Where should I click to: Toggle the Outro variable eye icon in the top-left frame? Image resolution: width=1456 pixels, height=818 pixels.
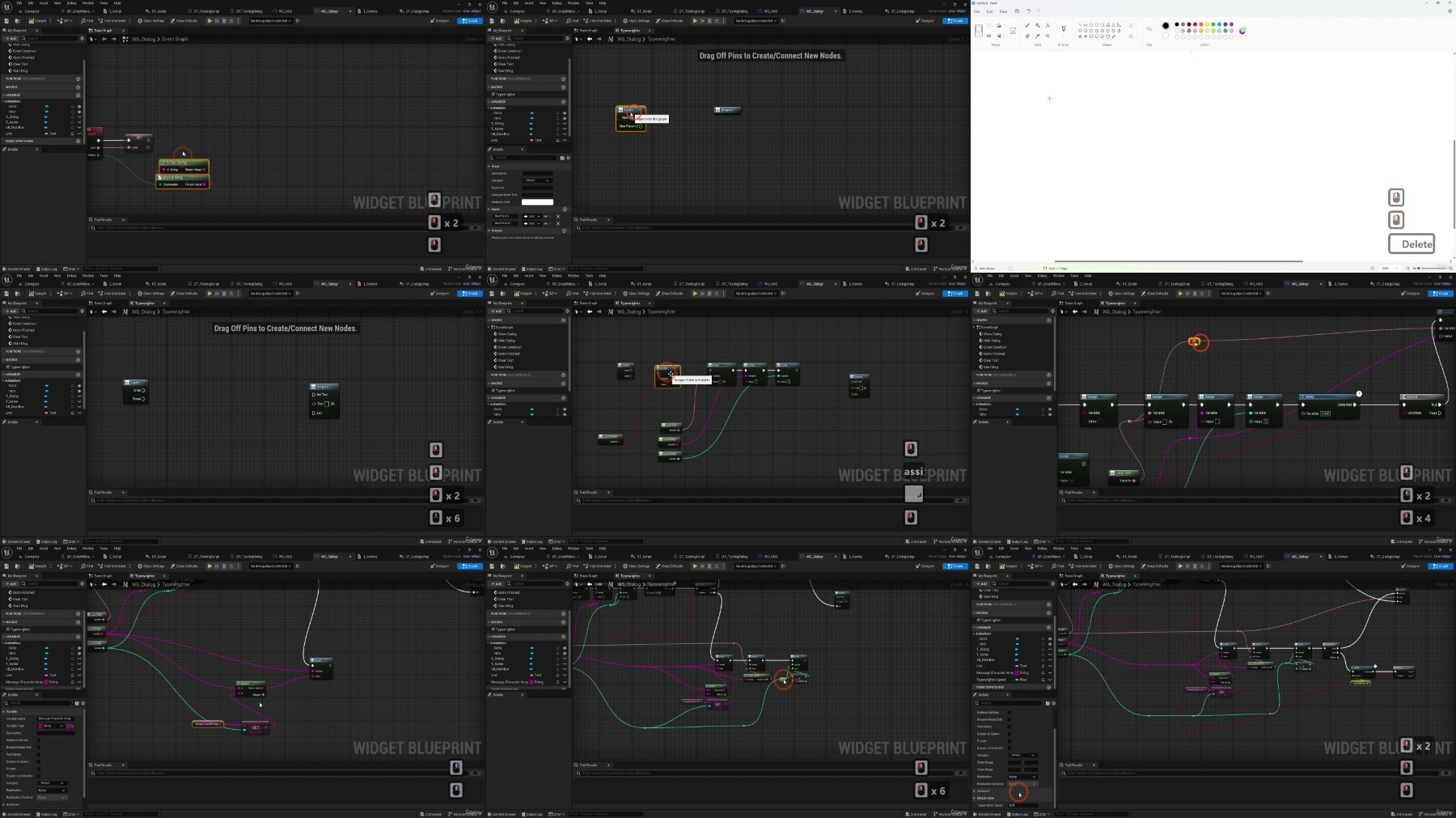(x=79, y=107)
